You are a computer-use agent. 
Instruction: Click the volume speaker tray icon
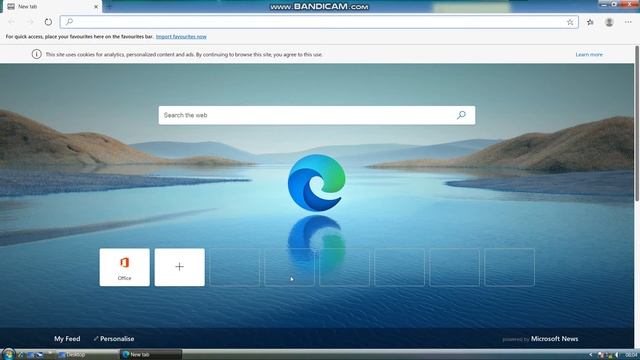pos(617,355)
